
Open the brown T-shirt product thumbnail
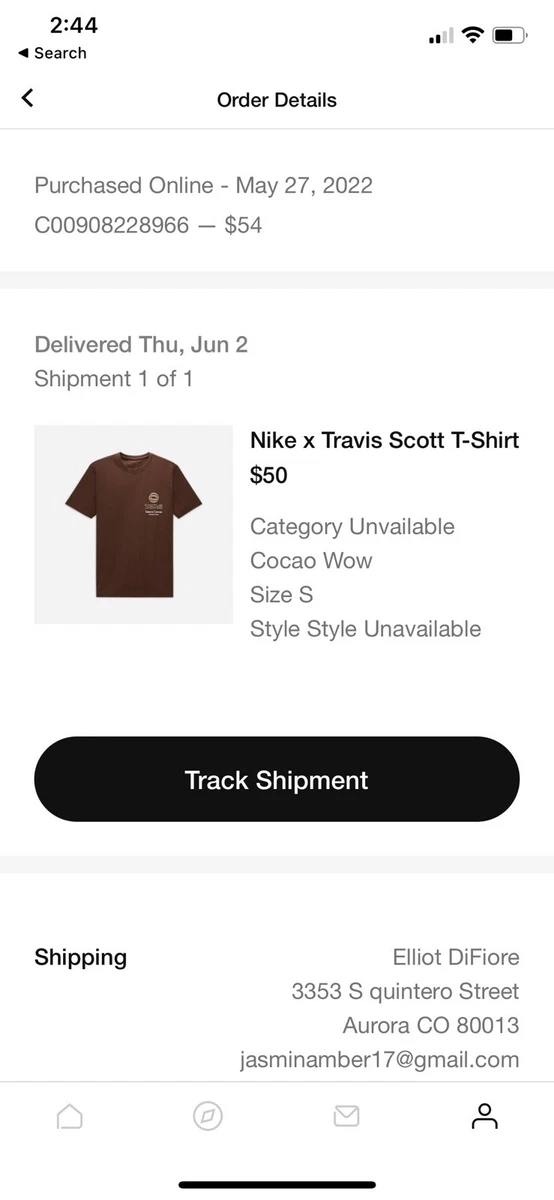coord(133,525)
